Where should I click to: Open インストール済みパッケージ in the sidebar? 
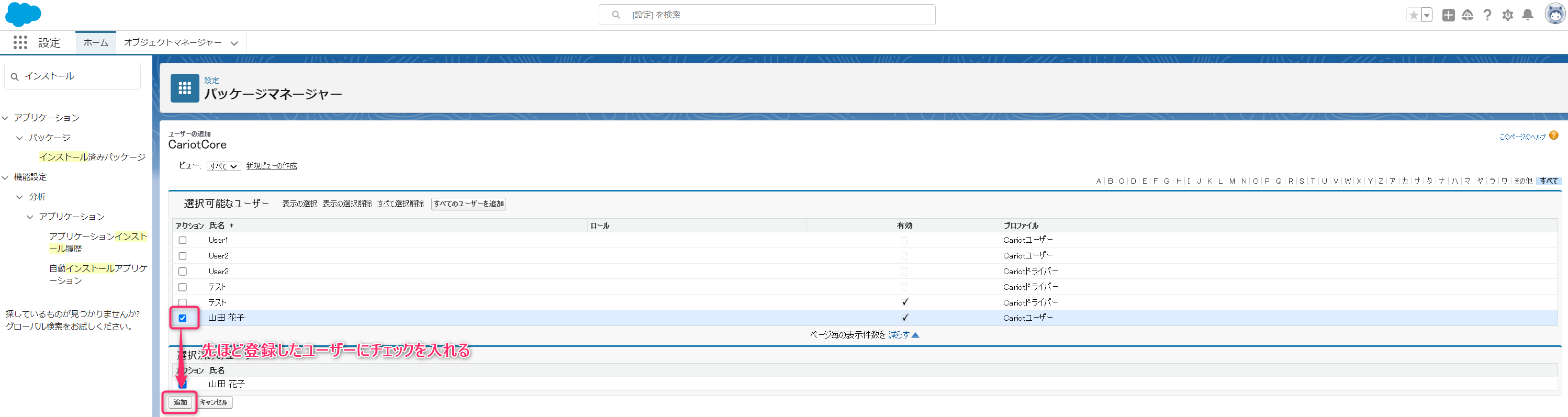[93, 157]
